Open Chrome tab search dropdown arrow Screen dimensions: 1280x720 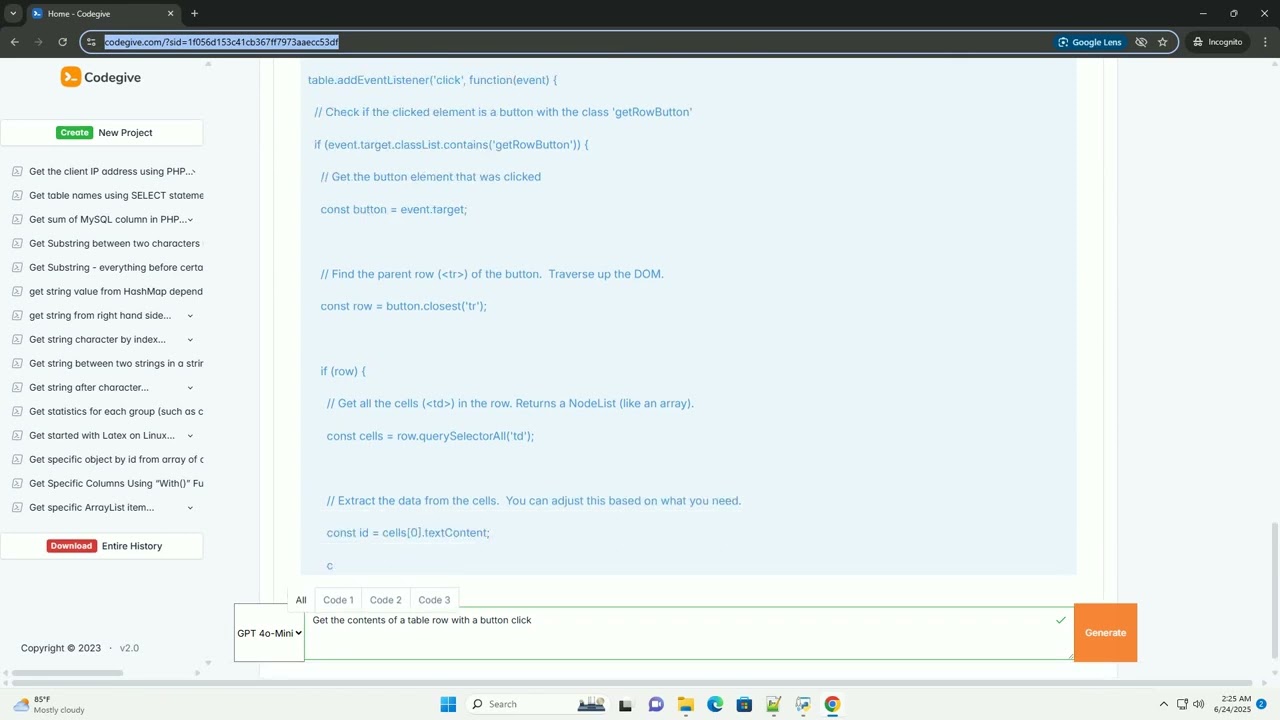point(13,13)
